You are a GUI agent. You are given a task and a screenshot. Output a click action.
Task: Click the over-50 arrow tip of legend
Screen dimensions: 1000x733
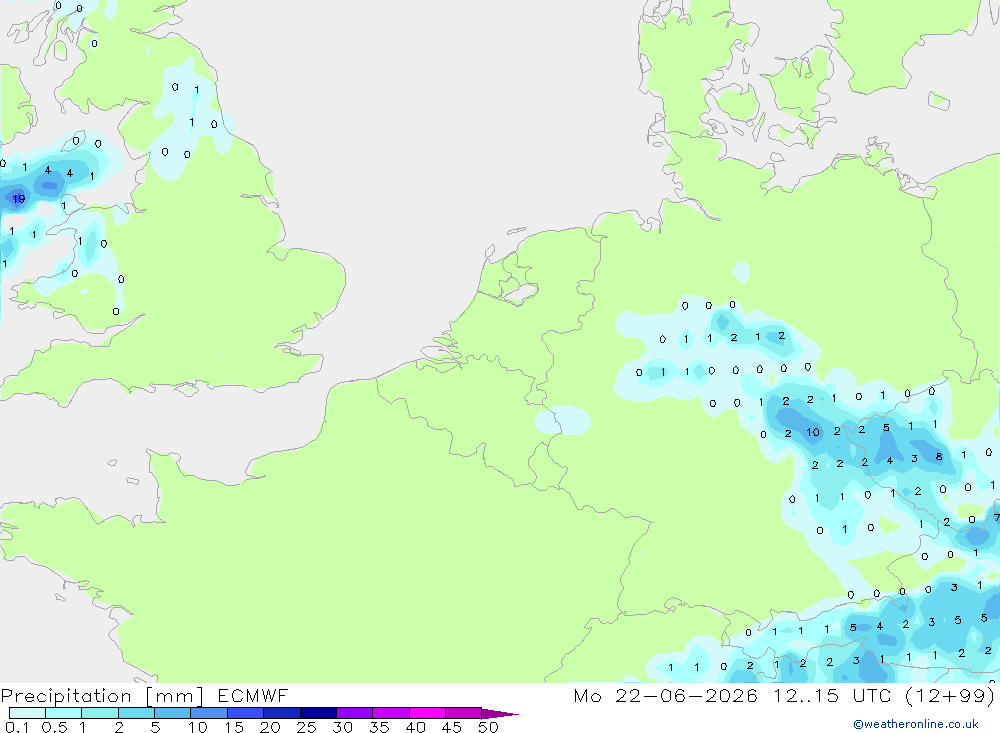501,713
